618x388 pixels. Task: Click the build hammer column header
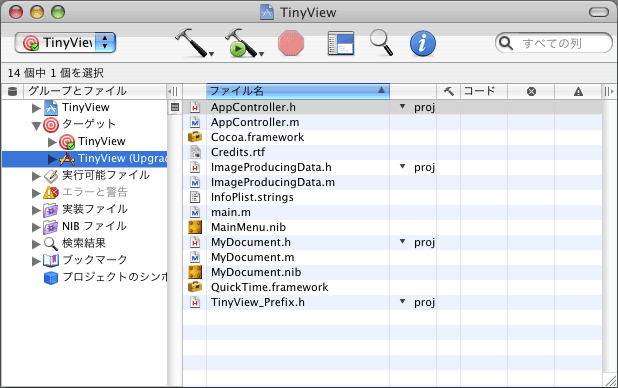449,91
